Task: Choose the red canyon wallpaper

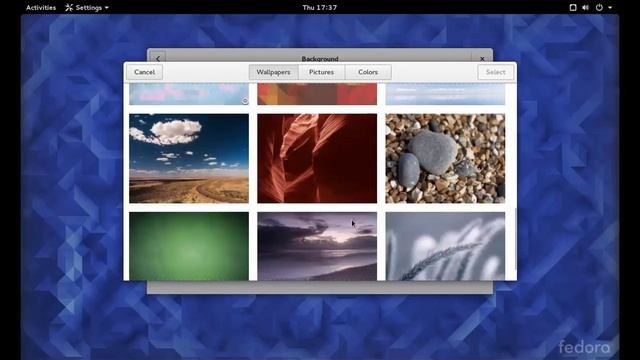Action: pyautogui.click(x=317, y=158)
